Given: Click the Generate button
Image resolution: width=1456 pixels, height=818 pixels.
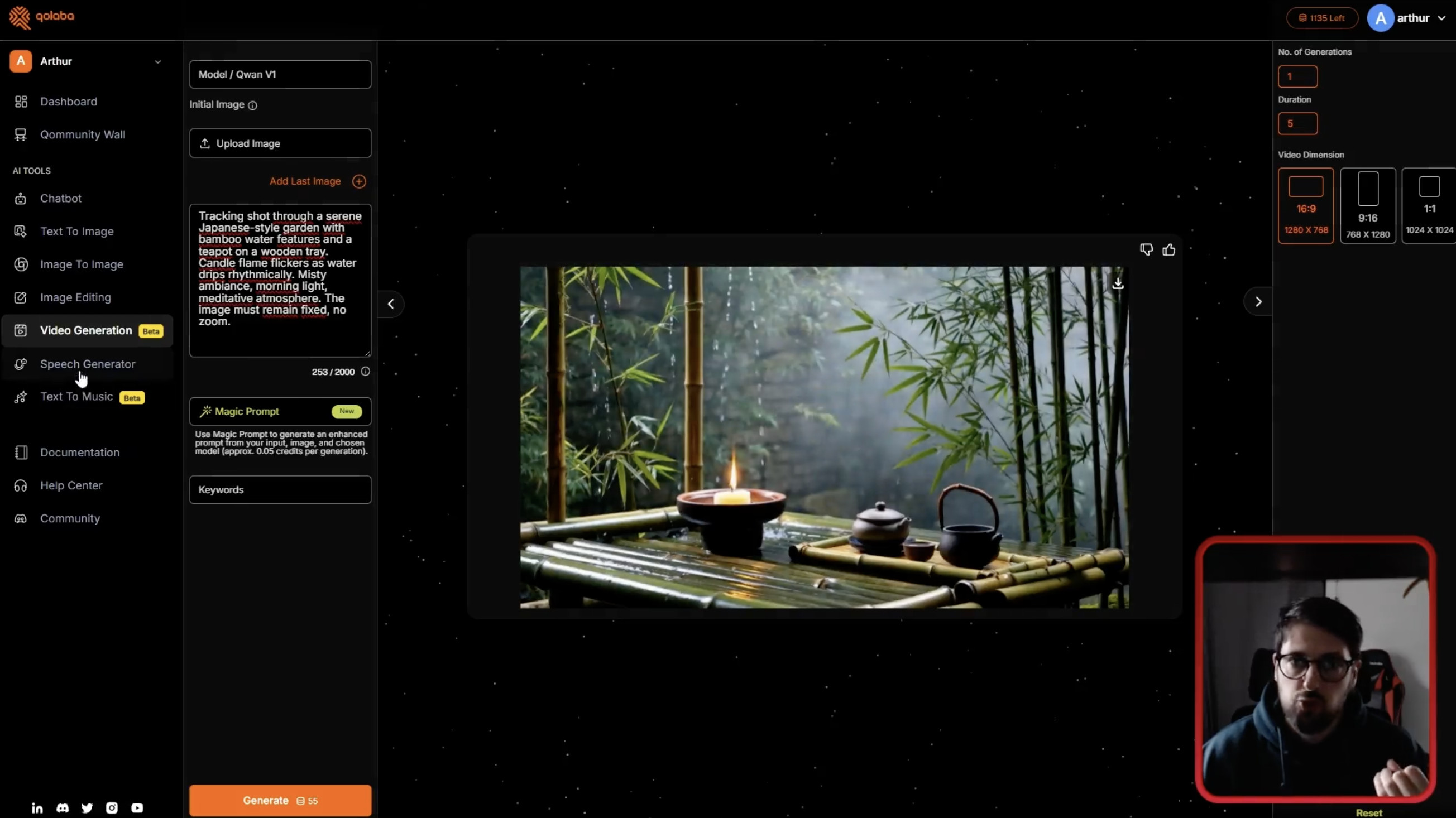Looking at the screenshot, I should [x=280, y=801].
